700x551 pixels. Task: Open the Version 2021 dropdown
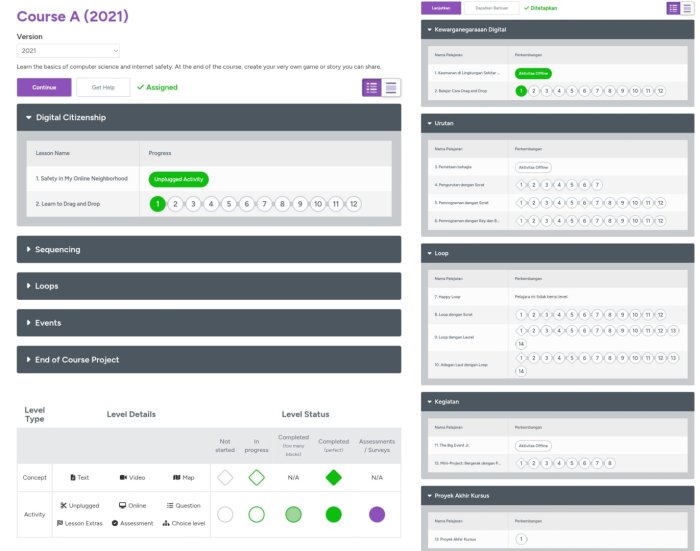[x=69, y=50]
